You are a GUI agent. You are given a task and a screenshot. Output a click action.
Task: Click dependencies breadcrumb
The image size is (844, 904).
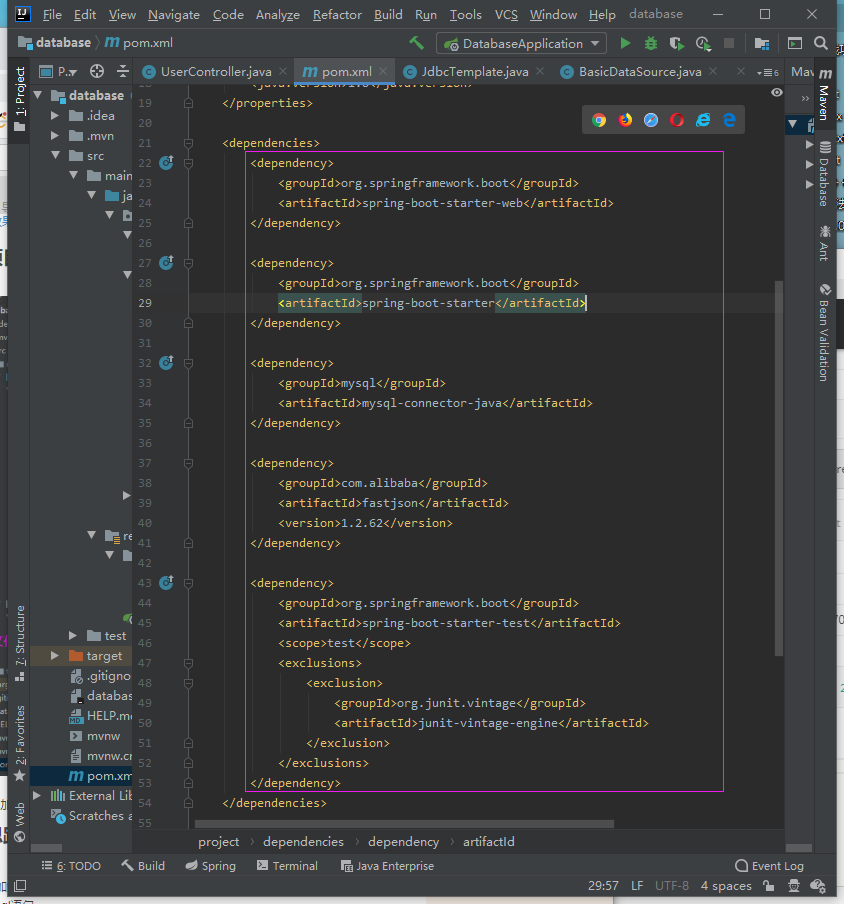[303, 842]
